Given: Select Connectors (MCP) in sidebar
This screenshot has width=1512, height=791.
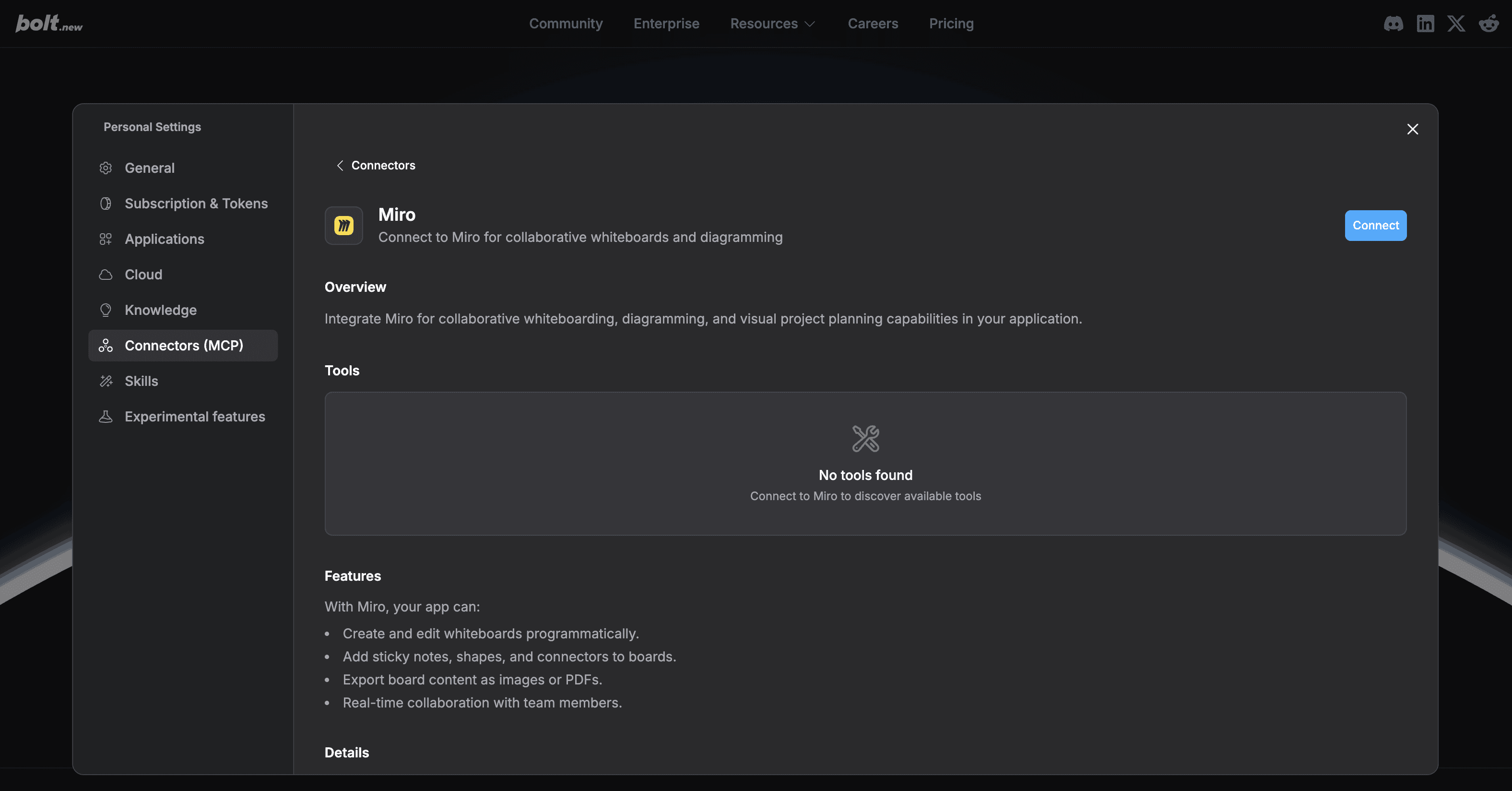Looking at the screenshot, I should (x=183, y=345).
